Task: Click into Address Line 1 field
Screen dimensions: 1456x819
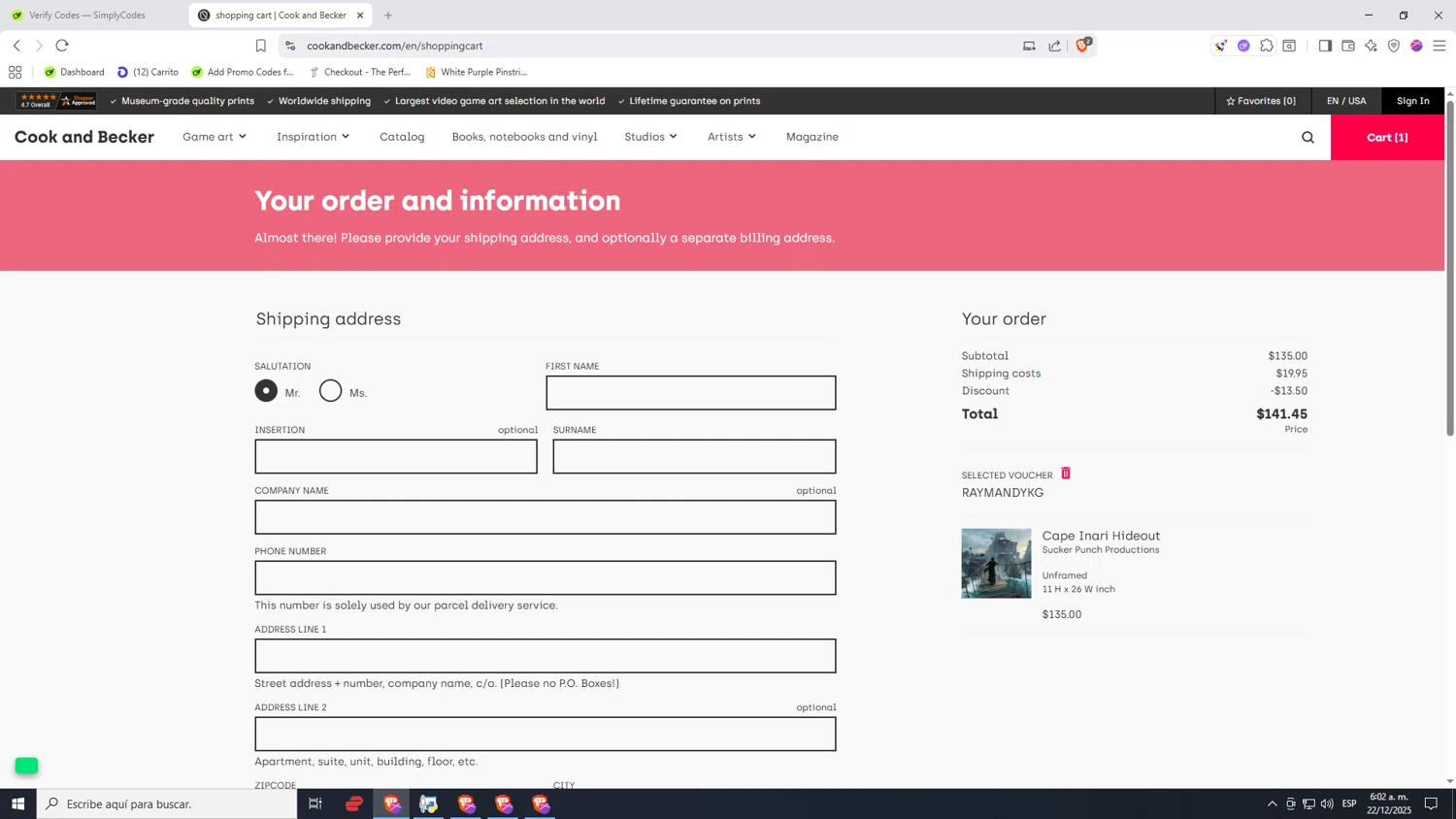Action: [x=545, y=656]
